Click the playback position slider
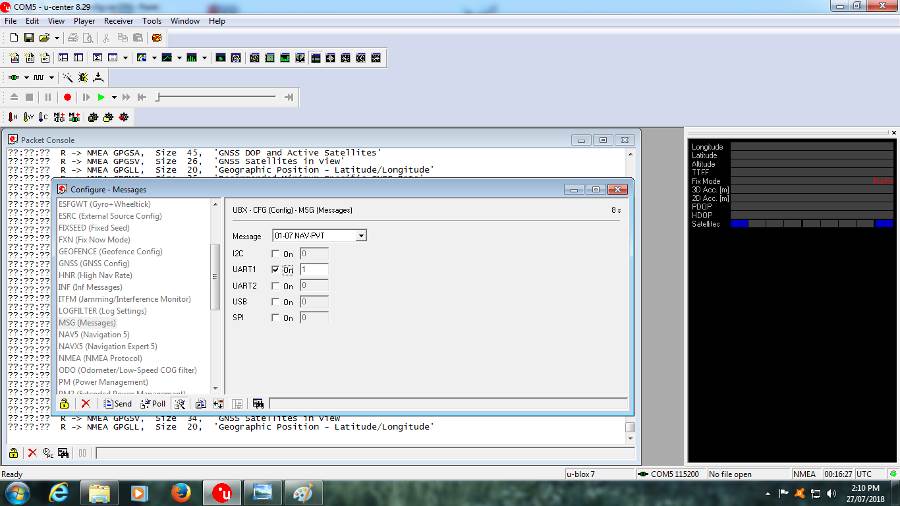This screenshot has height=506, width=900. (x=220, y=97)
